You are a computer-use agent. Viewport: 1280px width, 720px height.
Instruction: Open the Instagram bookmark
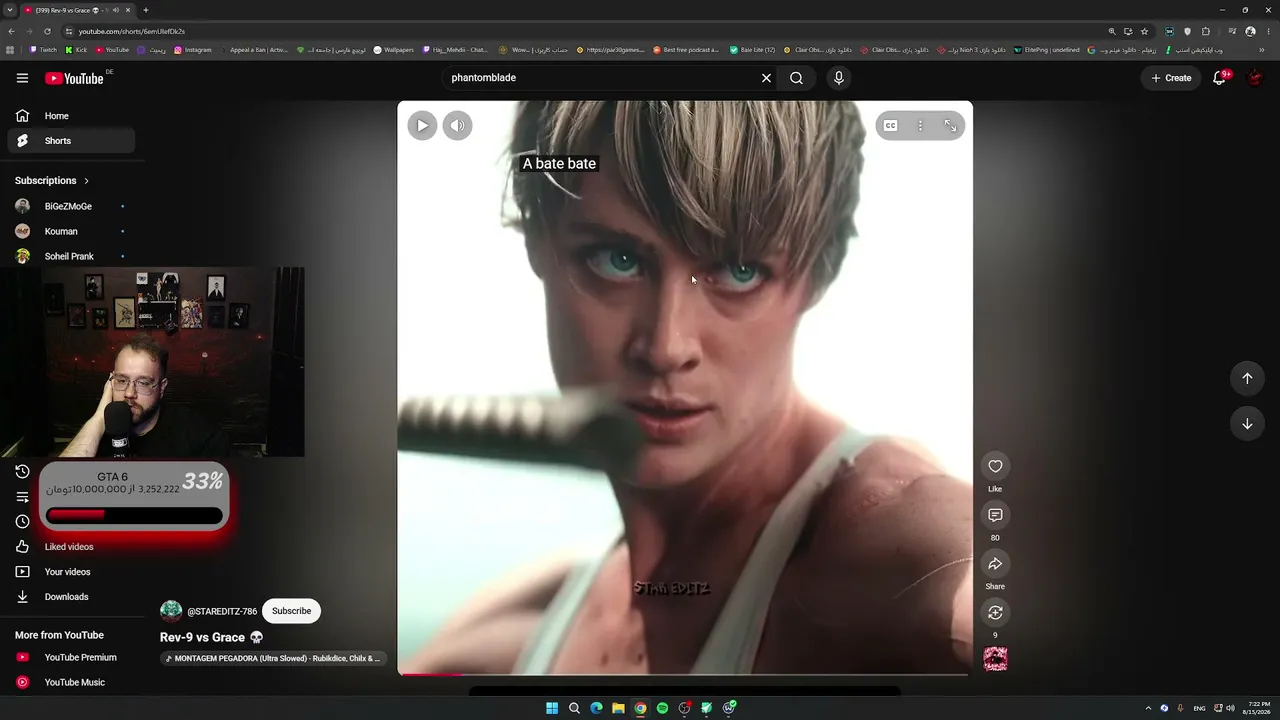193,50
